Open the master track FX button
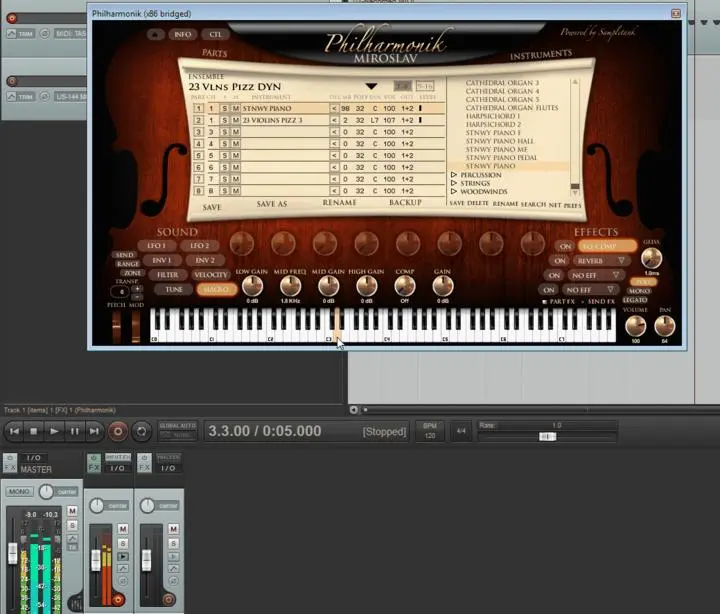The image size is (720, 614). click(x=10, y=463)
